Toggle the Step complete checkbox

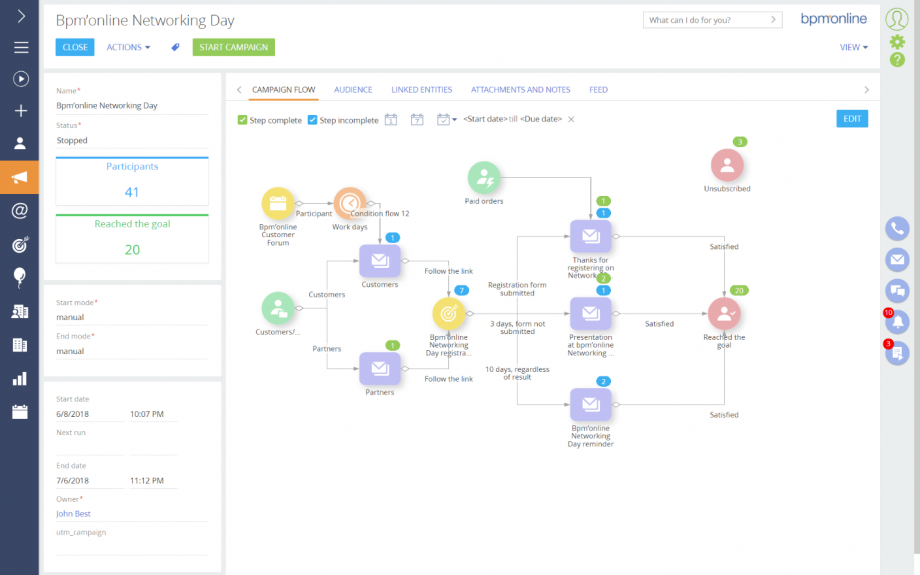(x=242, y=120)
